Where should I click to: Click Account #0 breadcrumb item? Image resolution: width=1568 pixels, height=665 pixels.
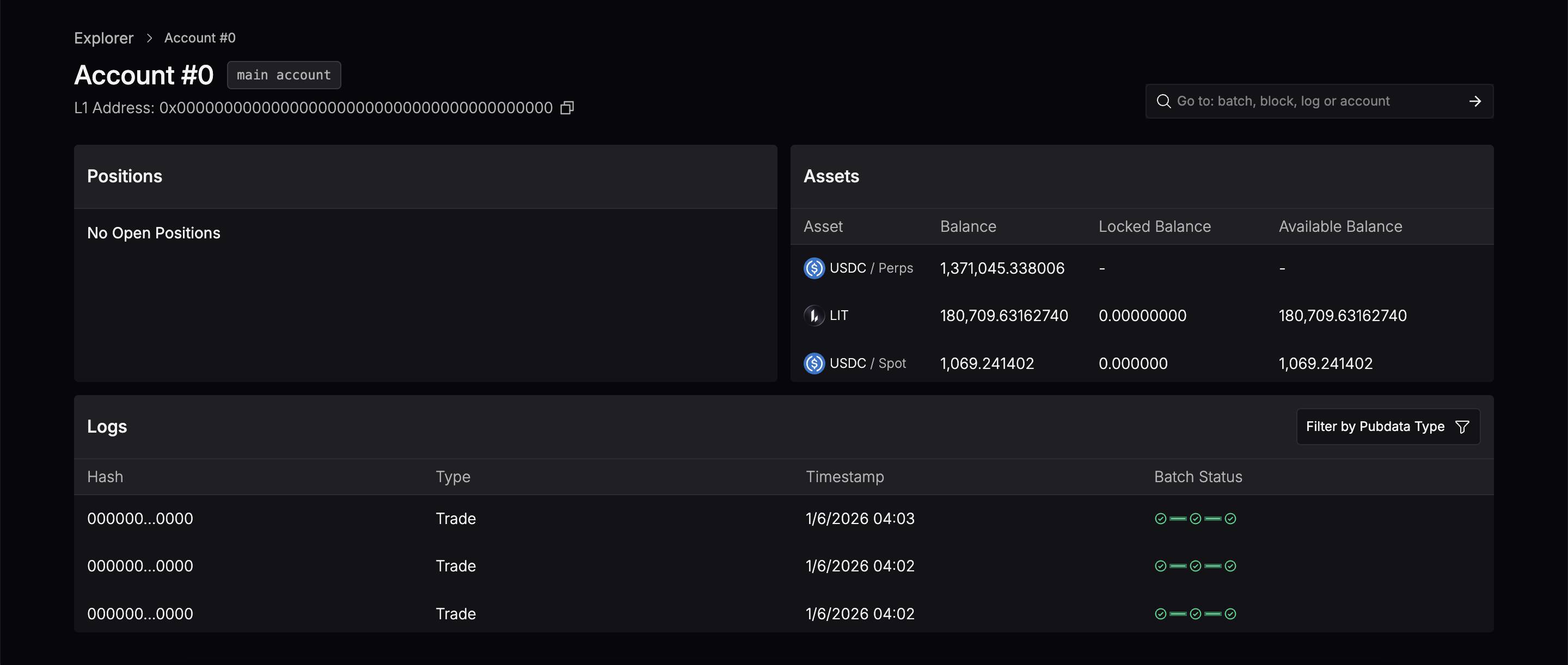click(200, 38)
